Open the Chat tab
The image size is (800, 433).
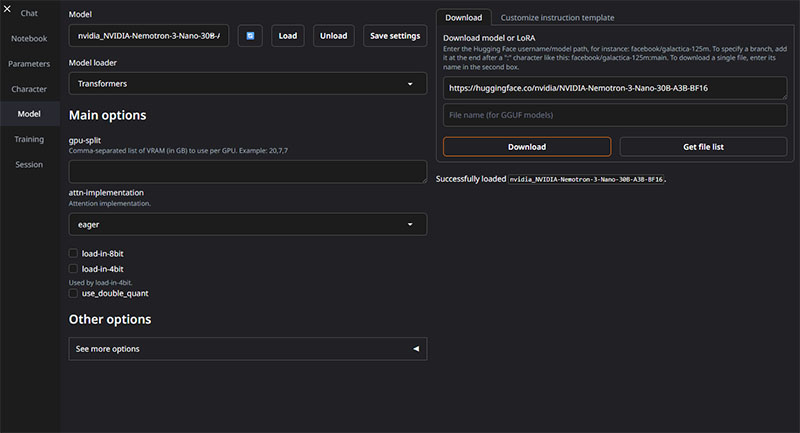coord(29,13)
